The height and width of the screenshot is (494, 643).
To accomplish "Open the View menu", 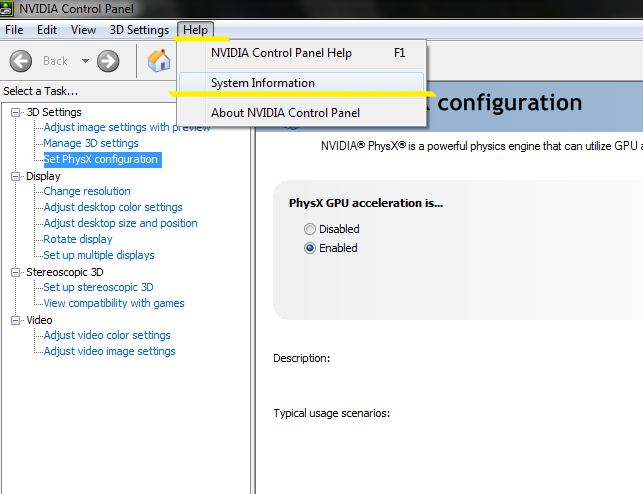I will [x=83, y=30].
